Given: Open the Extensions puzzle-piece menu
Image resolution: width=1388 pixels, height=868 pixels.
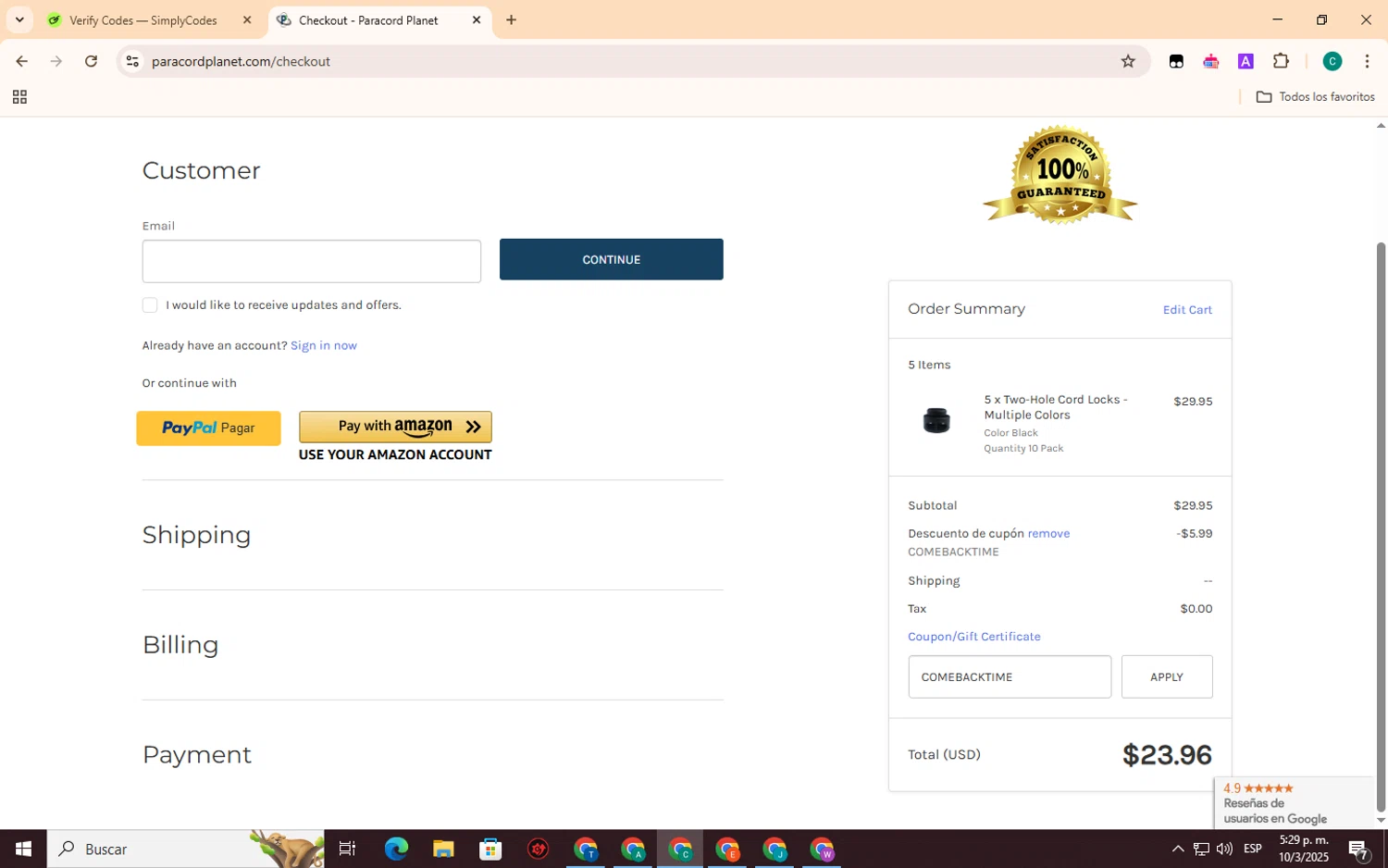Looking at the screenshot, I should coord(1281,61).
